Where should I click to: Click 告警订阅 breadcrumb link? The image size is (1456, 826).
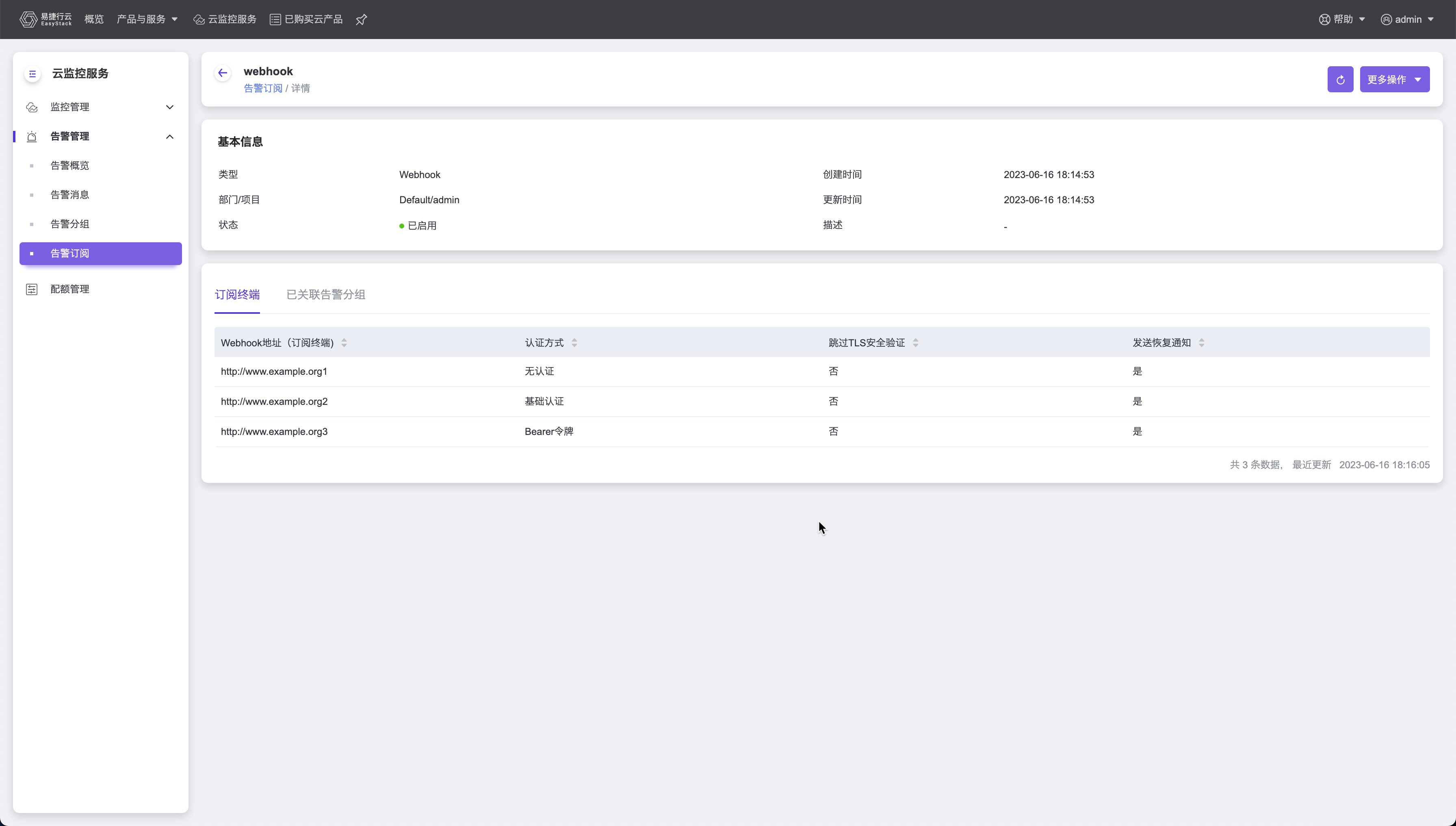point(262,88)
